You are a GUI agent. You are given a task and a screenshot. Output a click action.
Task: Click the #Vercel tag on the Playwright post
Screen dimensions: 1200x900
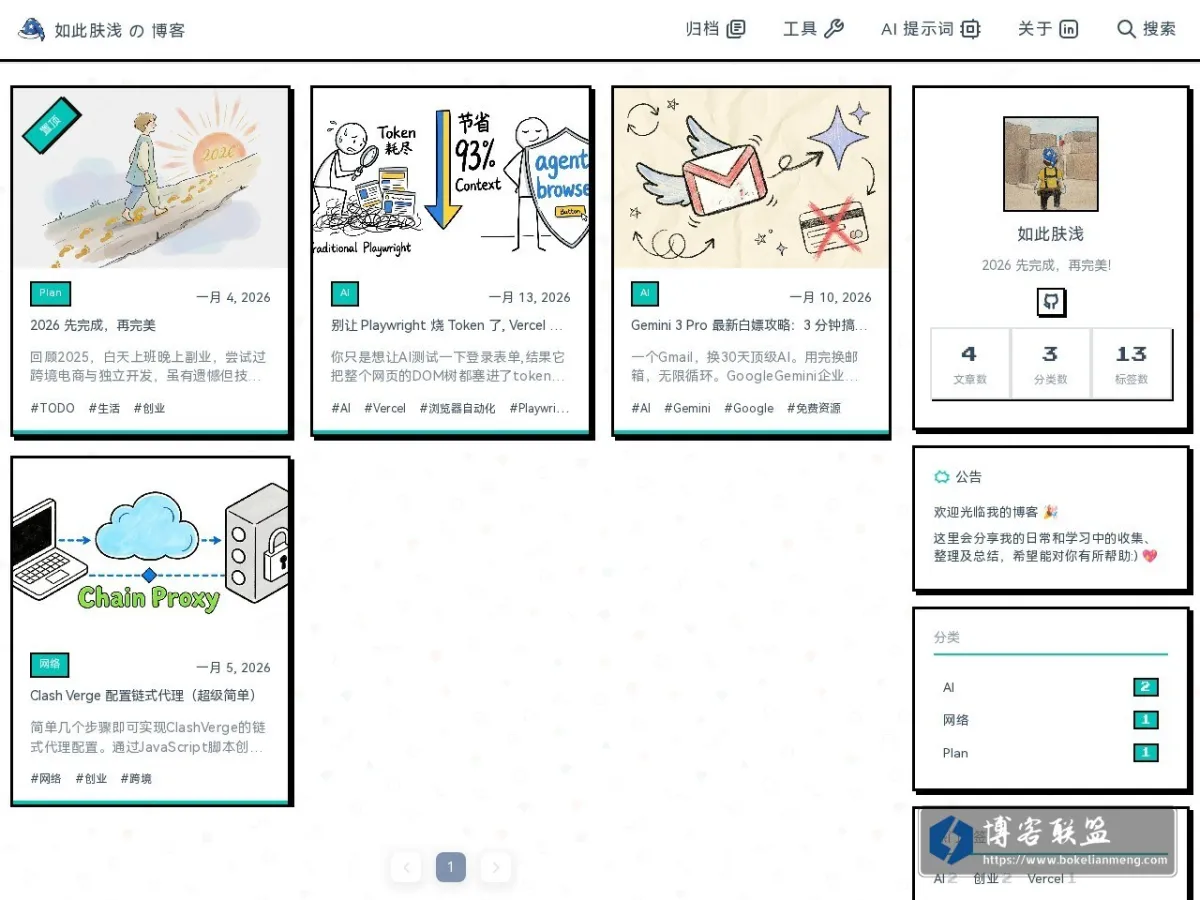[385, 408]
